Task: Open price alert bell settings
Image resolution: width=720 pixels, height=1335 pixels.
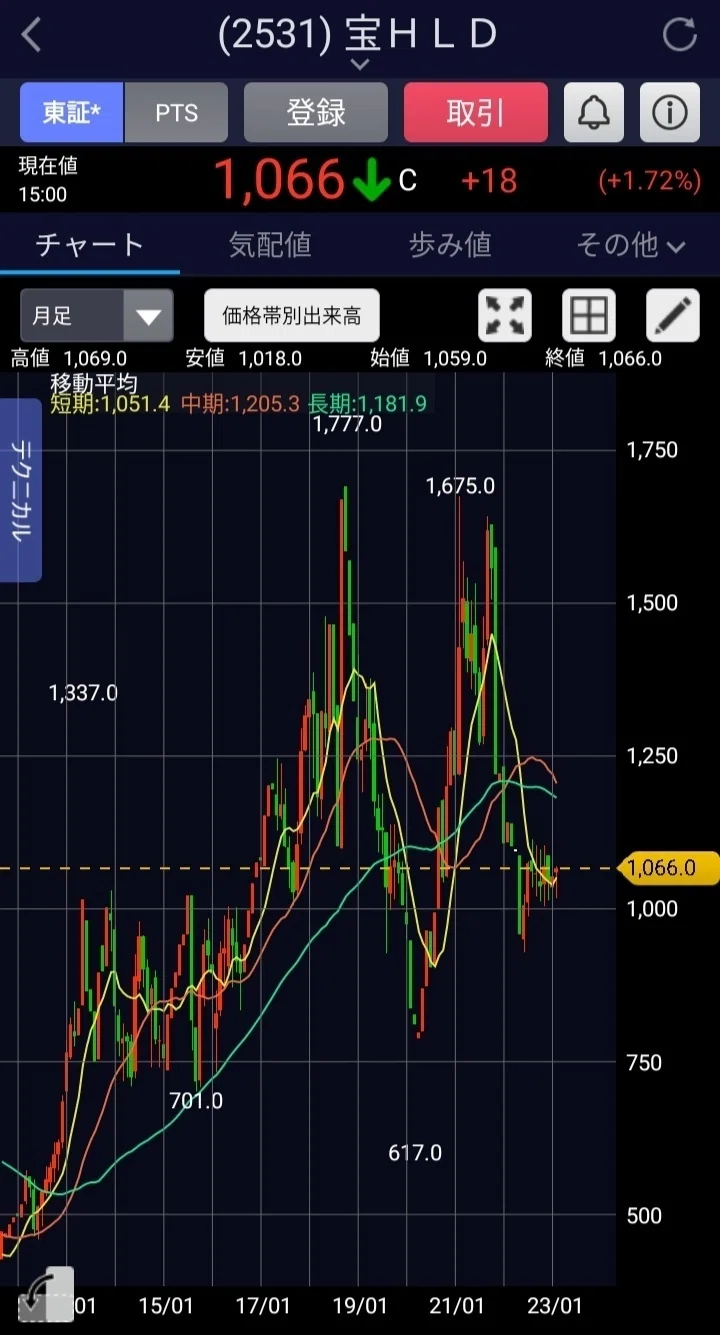Action: (x=594, y=112)
